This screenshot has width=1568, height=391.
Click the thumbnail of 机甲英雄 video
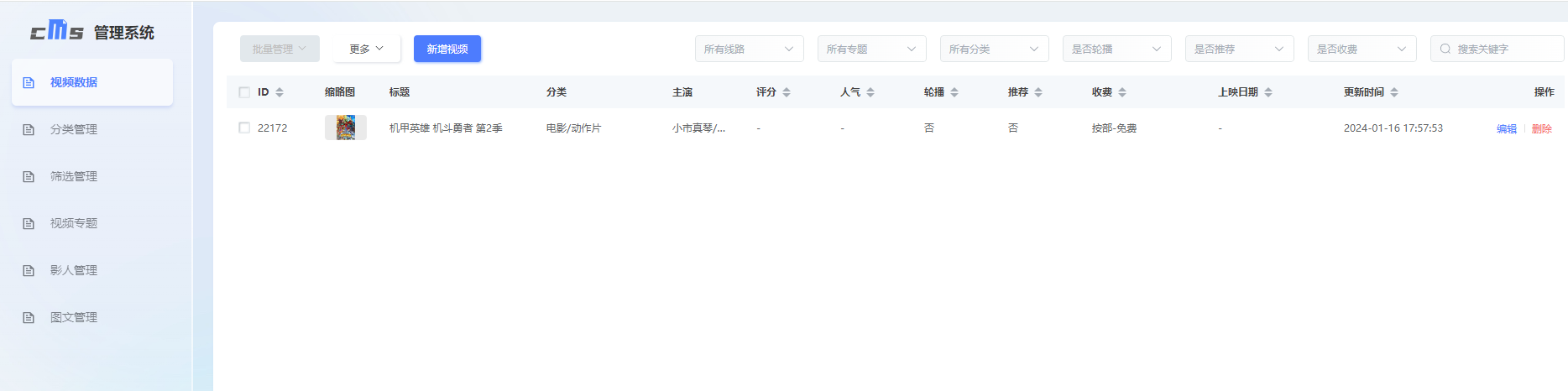[346, 128]
